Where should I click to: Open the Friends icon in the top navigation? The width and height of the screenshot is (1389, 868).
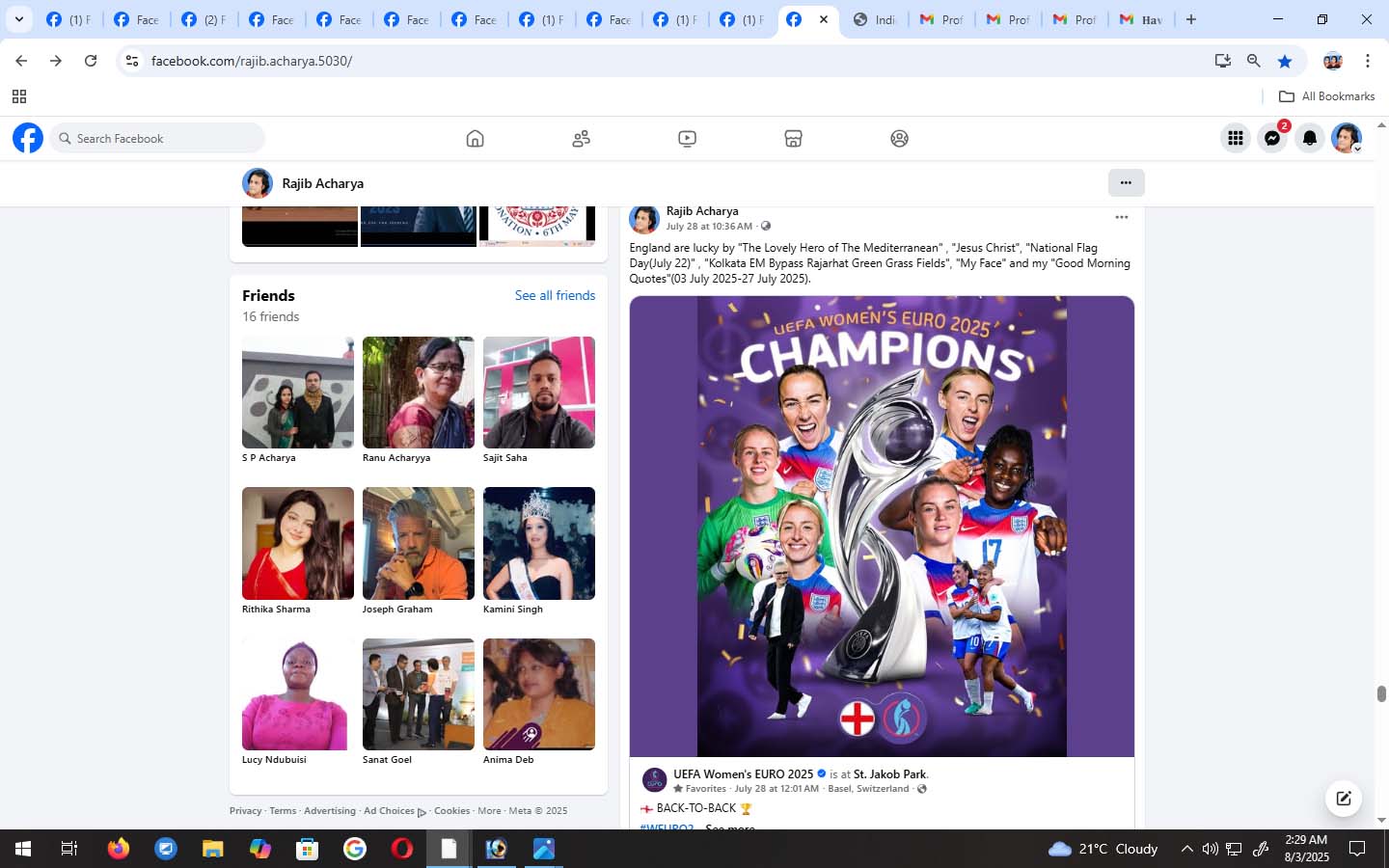pyautogui.click(x=581, y=139)
